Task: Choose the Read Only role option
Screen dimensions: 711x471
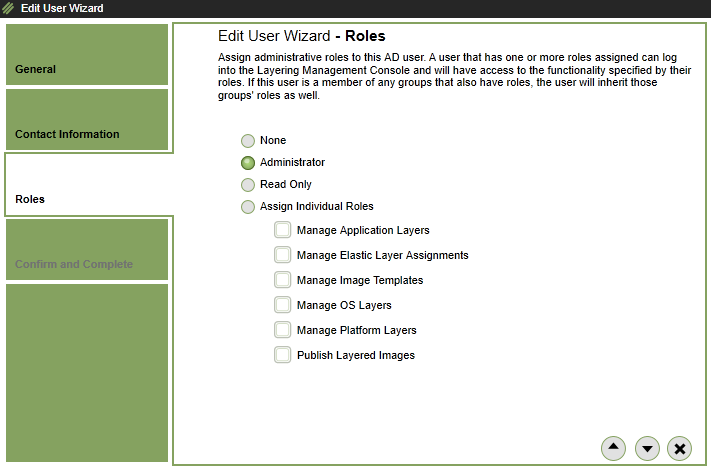Action: tap(247, 185)
